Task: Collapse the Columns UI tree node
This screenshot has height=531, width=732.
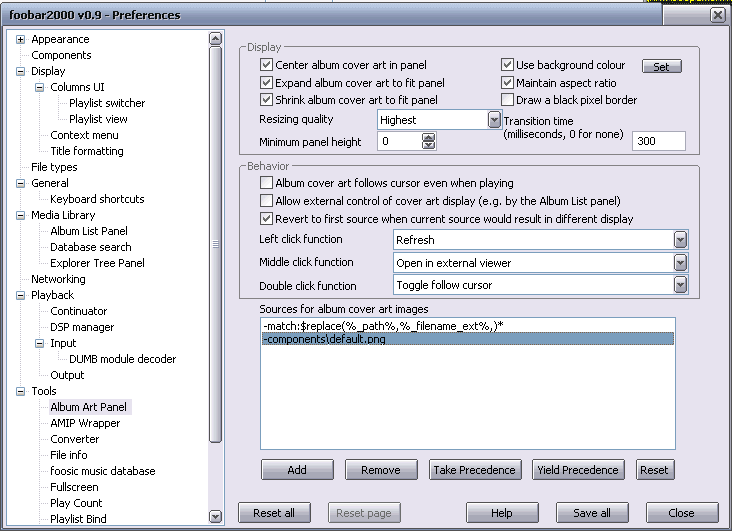Action: pos(40,87)
